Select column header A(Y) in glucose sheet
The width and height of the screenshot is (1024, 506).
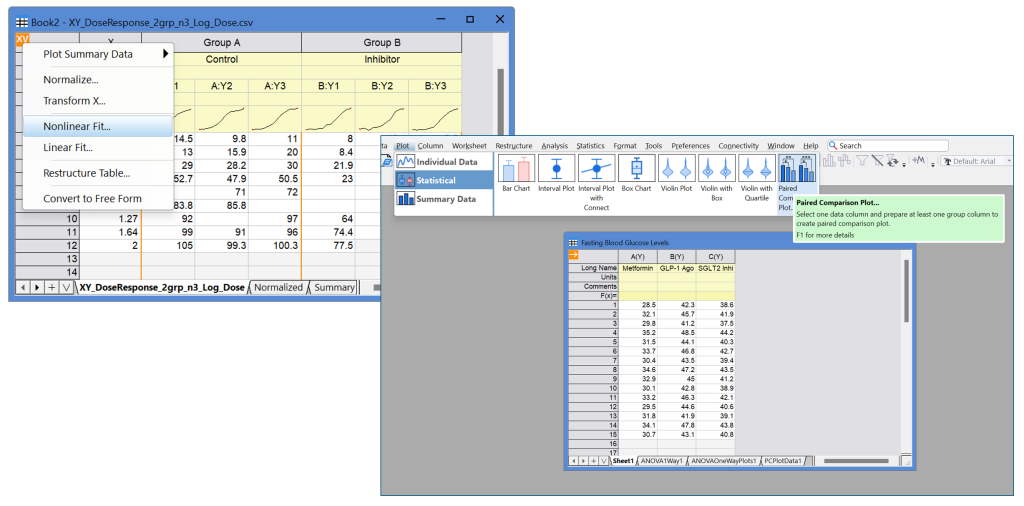point(638,256)
